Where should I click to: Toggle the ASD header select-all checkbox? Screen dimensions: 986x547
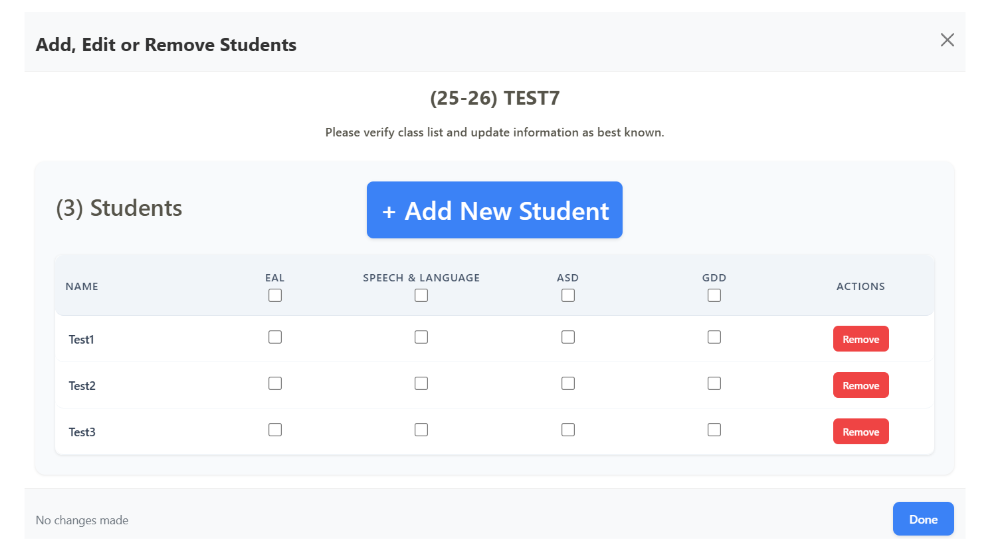point(568,295)
